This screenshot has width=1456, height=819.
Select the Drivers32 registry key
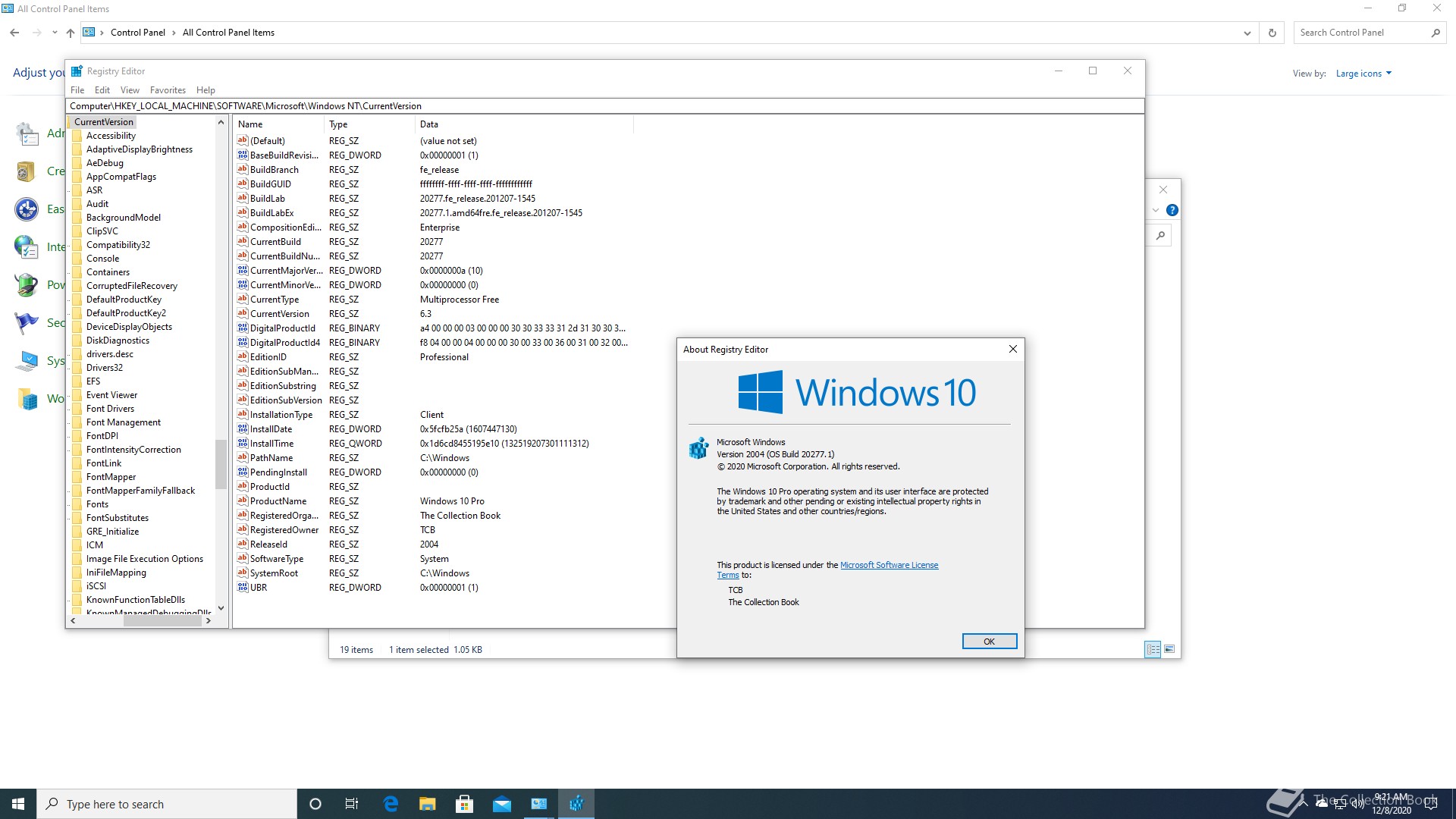[104, 368]
